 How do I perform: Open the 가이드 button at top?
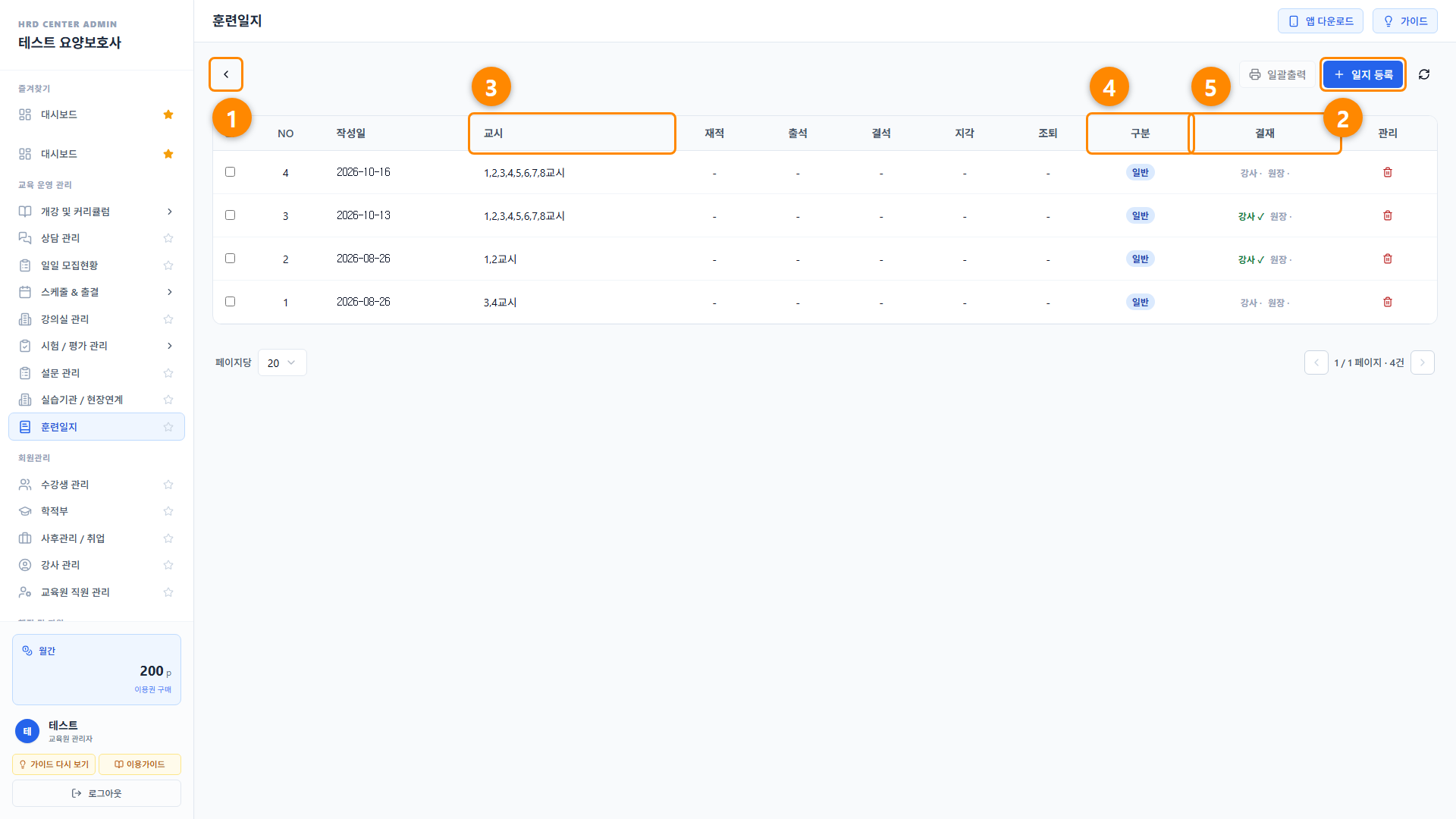pos(1405,21)
